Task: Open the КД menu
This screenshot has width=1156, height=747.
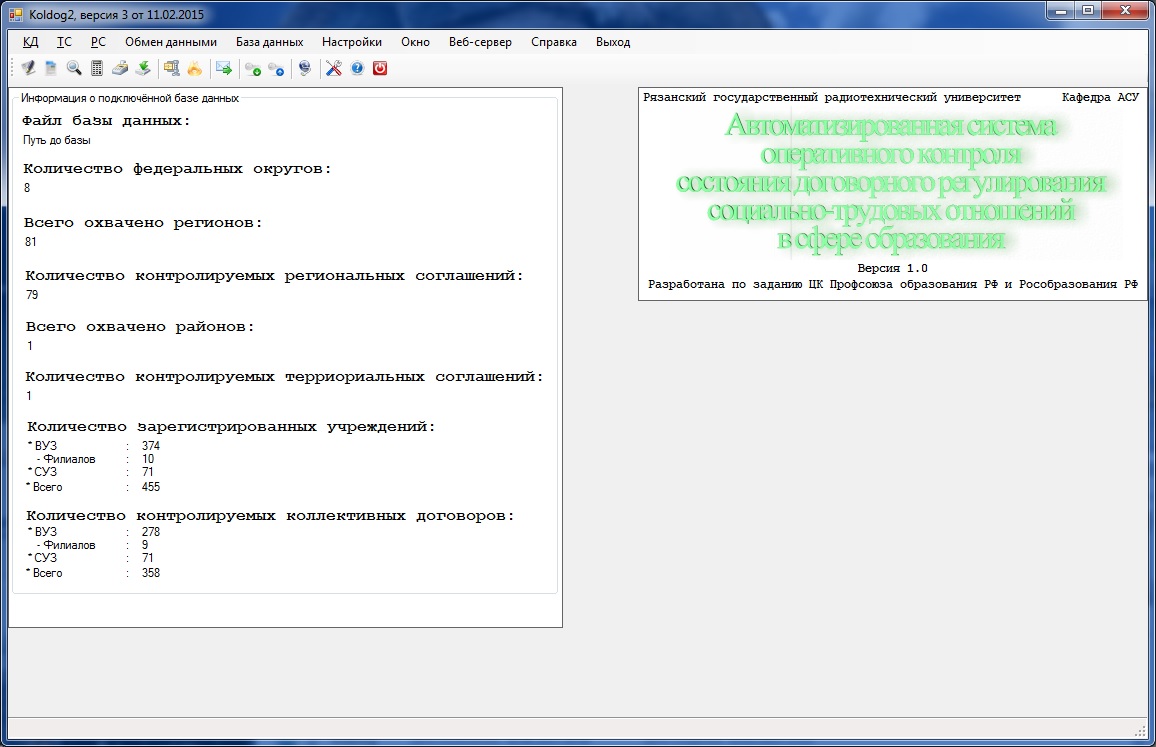Action: [30, 42]
